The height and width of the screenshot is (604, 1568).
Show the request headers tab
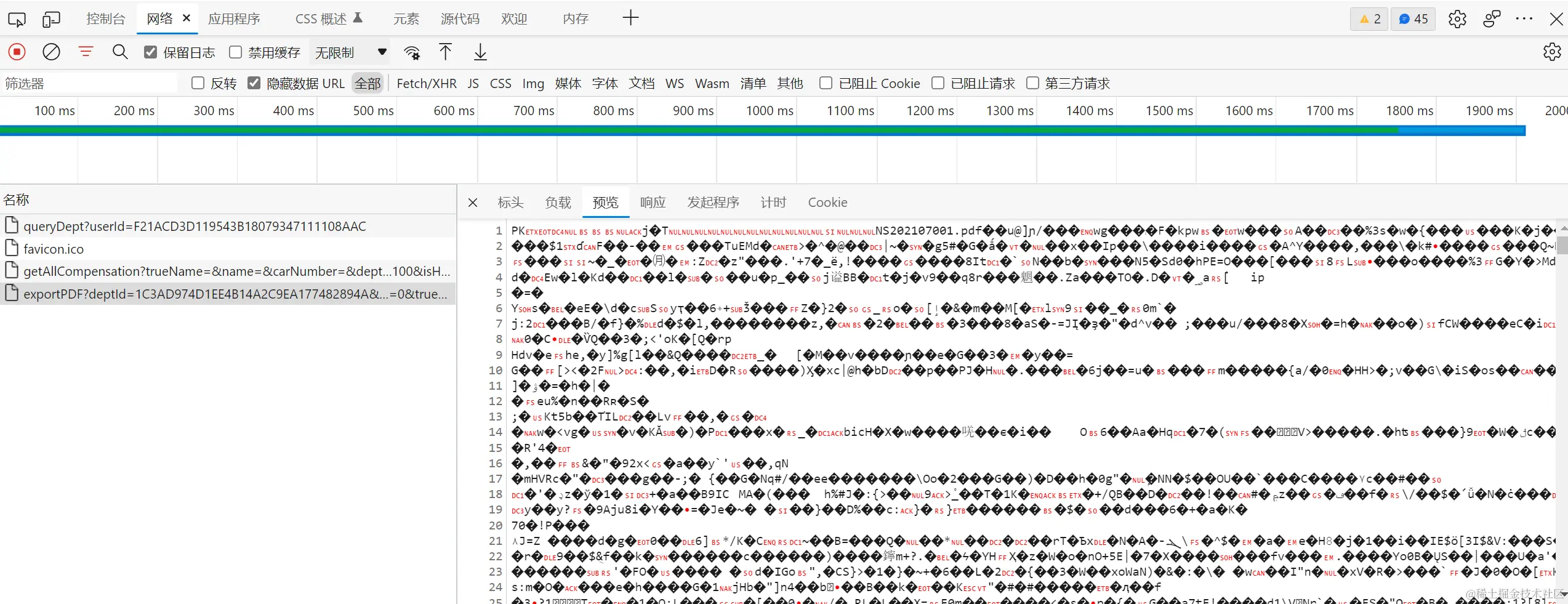tap(510, 203)
